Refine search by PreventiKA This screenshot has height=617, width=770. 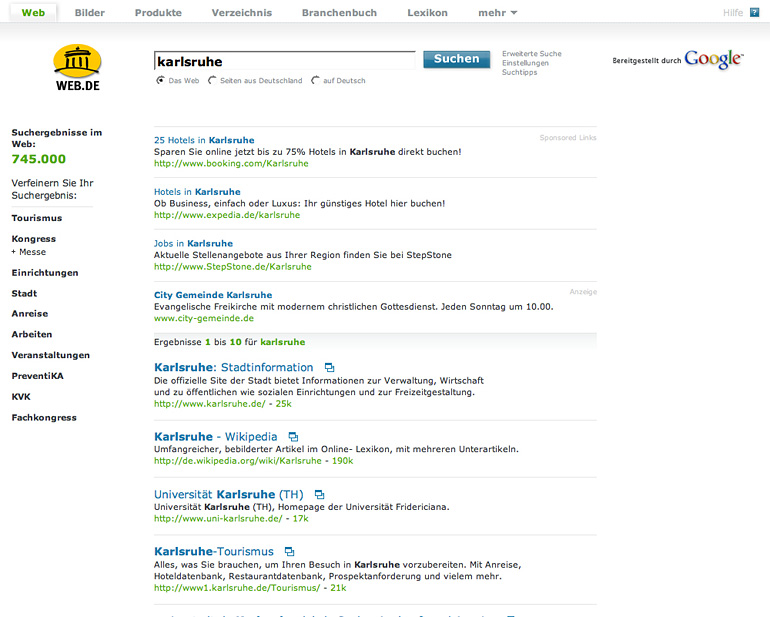[37, 376]
